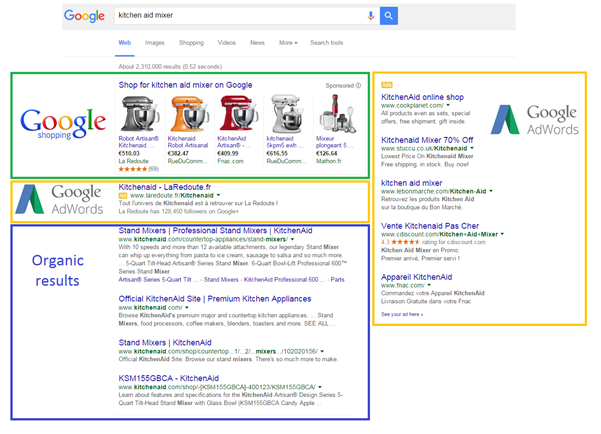
Task: Switch to the News tab
Action: click(257, 43)
